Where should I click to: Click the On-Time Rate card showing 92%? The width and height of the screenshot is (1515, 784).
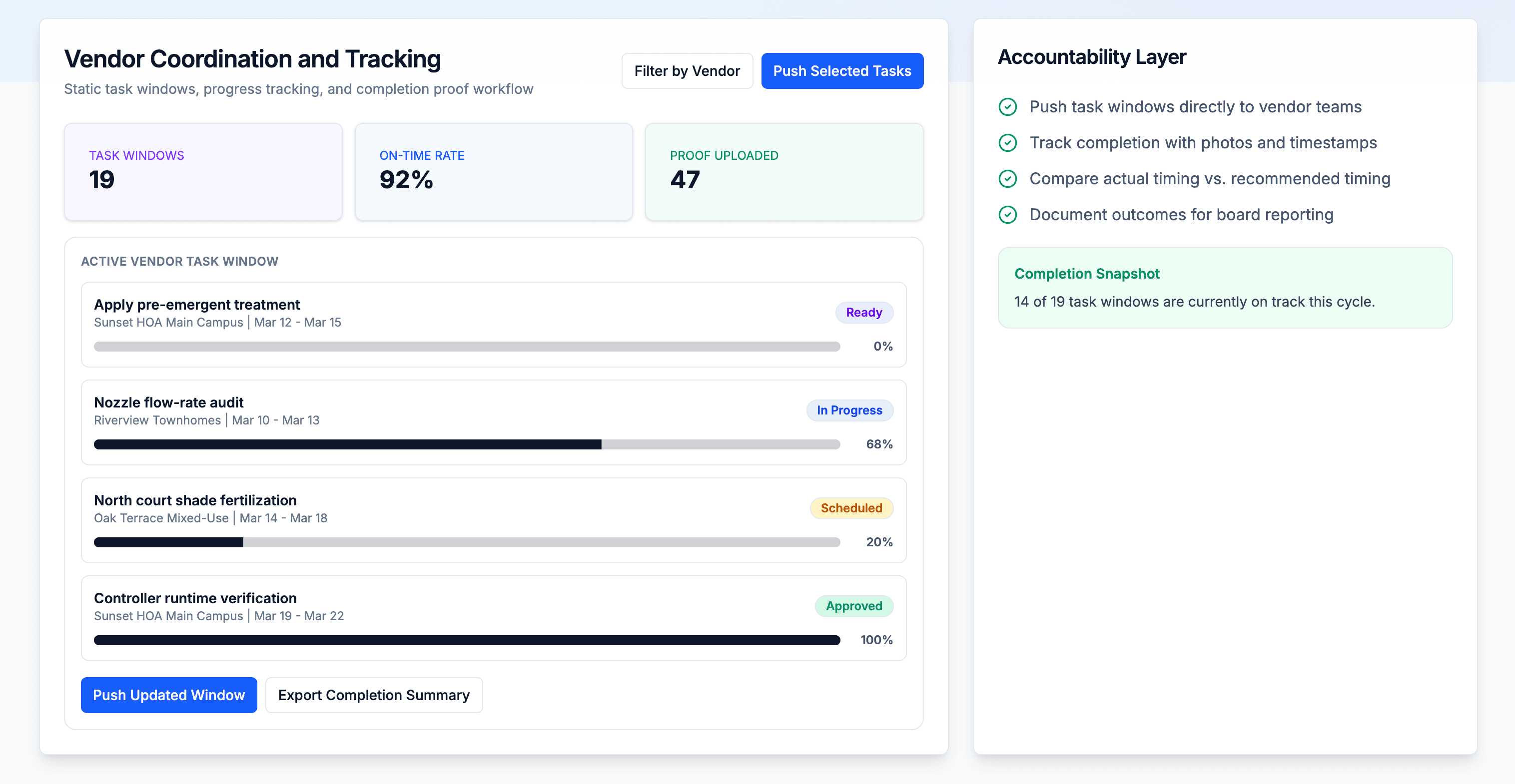coord(494,171)
